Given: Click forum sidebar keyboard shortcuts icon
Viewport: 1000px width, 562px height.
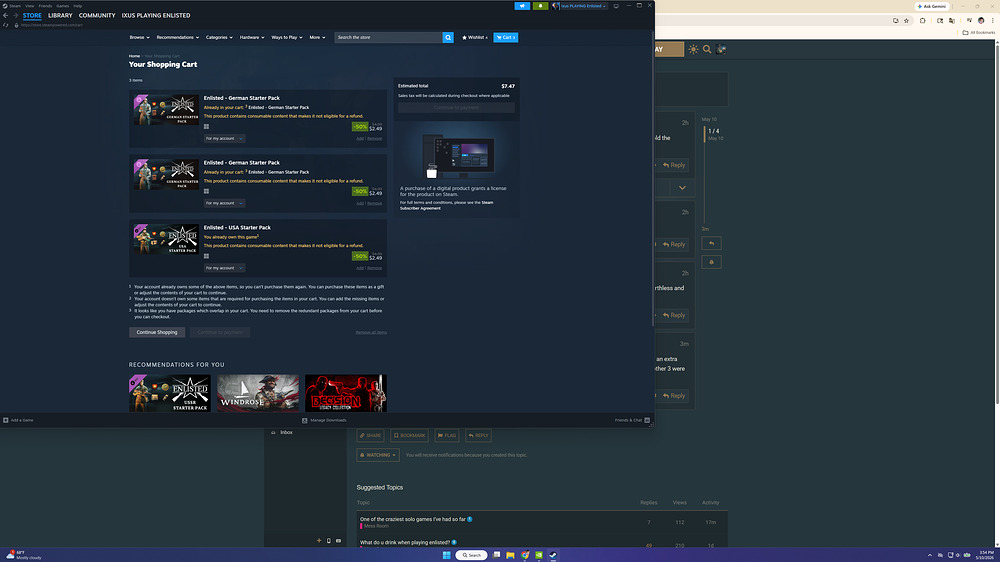Looking at the screenshot, I should point(339,541).
